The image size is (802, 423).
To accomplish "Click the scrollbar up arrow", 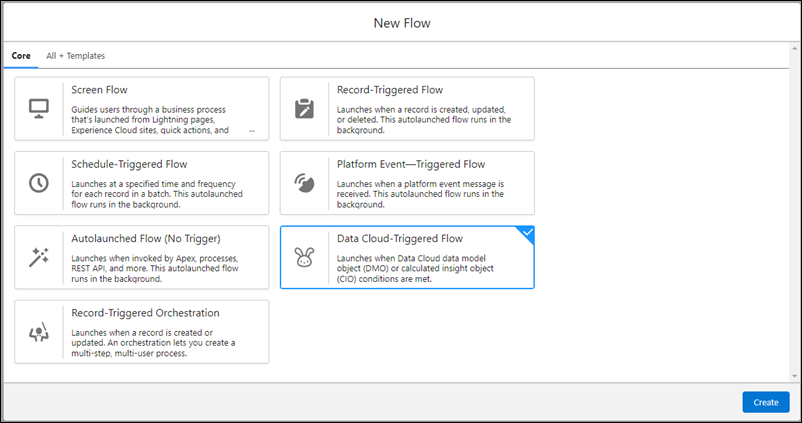I will coord(794,49).
